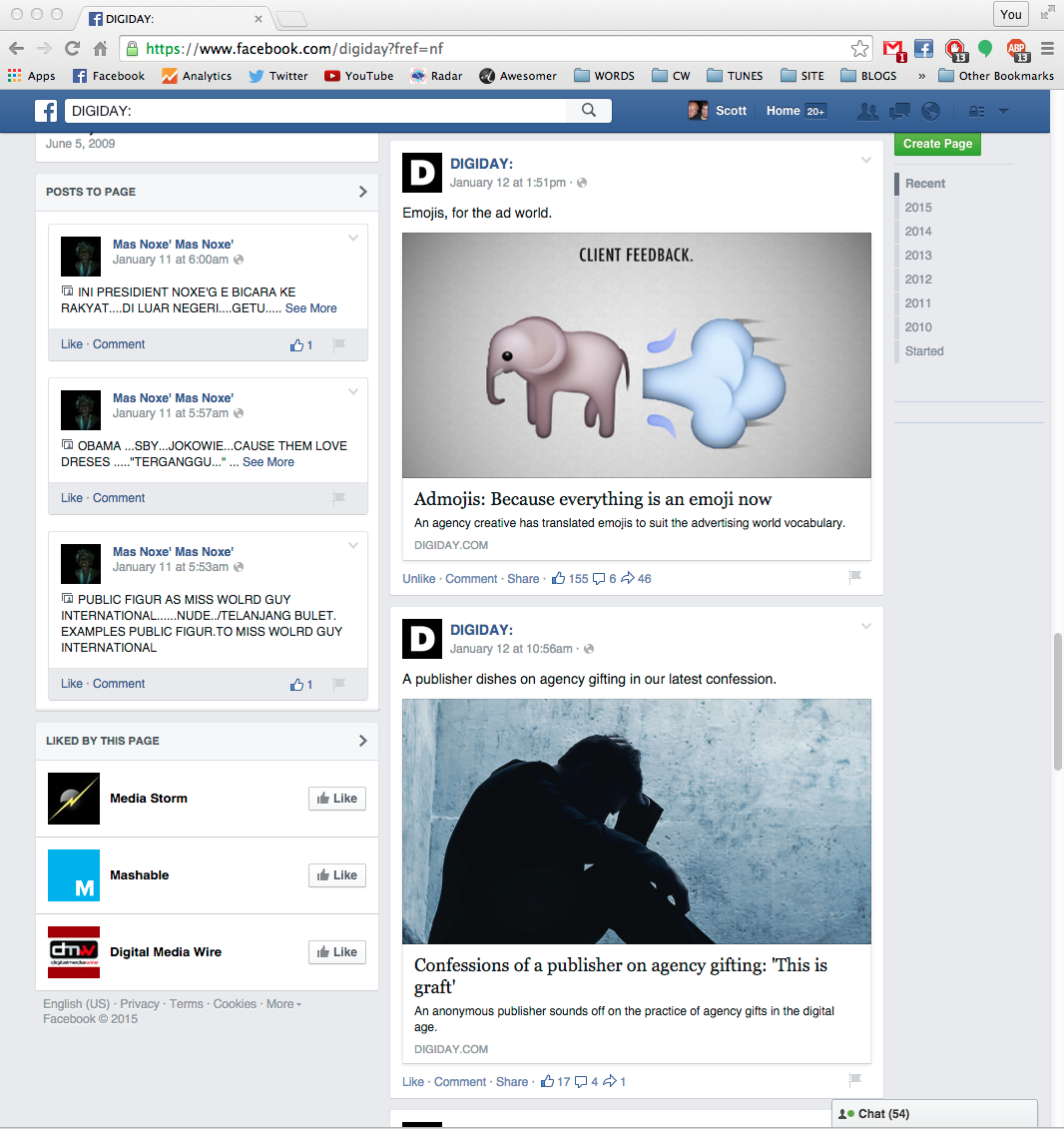Expand the POSTS TO PAGE section arrow

(363, 192)
